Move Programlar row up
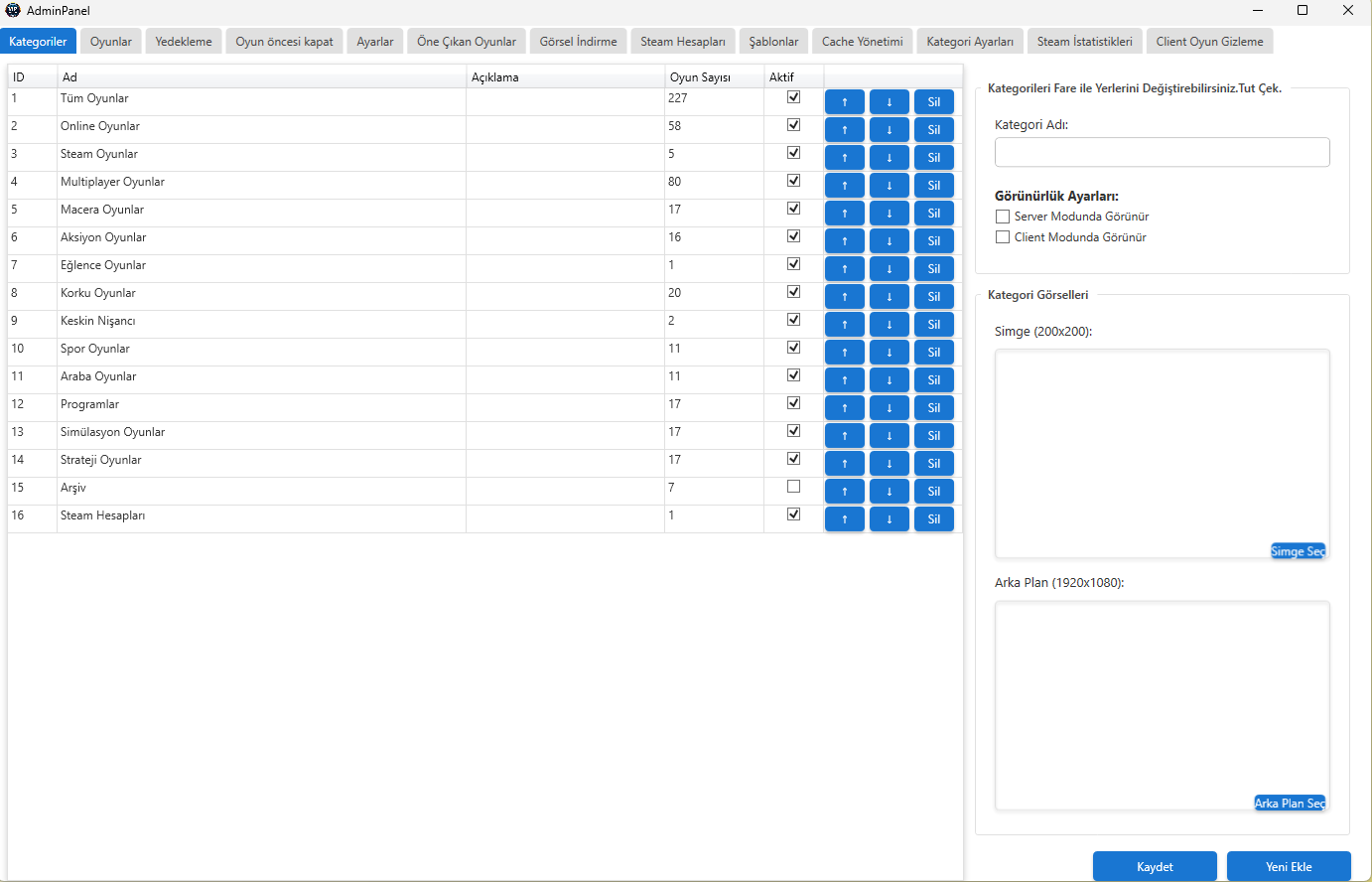The image size is (1372, 882). click(x=845, y=407)
